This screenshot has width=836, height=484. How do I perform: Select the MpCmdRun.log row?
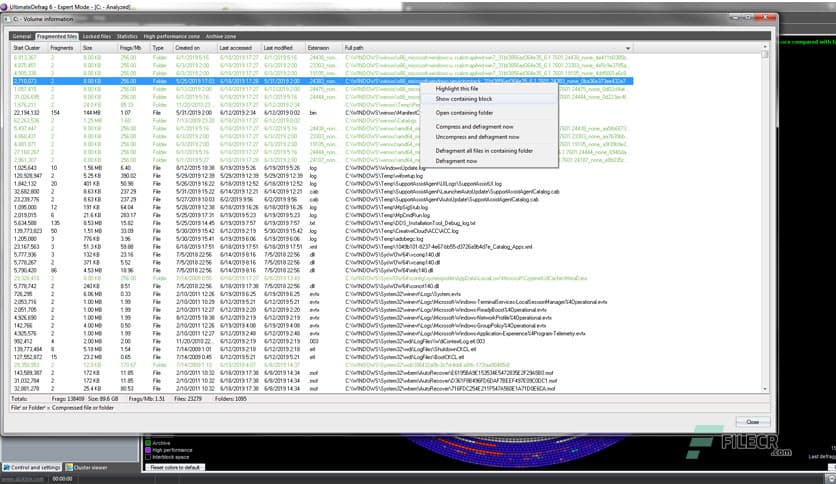point(323,215)
